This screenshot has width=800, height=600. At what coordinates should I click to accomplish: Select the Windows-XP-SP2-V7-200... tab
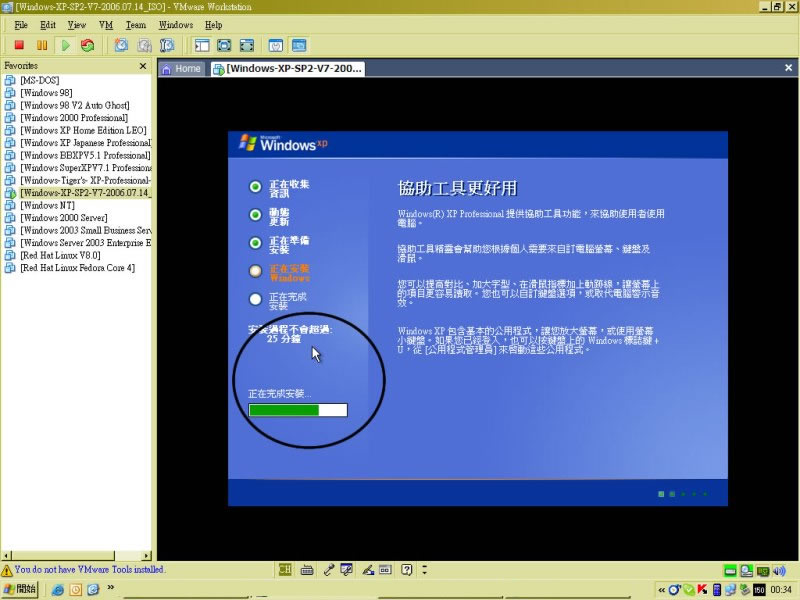point(288,69)
